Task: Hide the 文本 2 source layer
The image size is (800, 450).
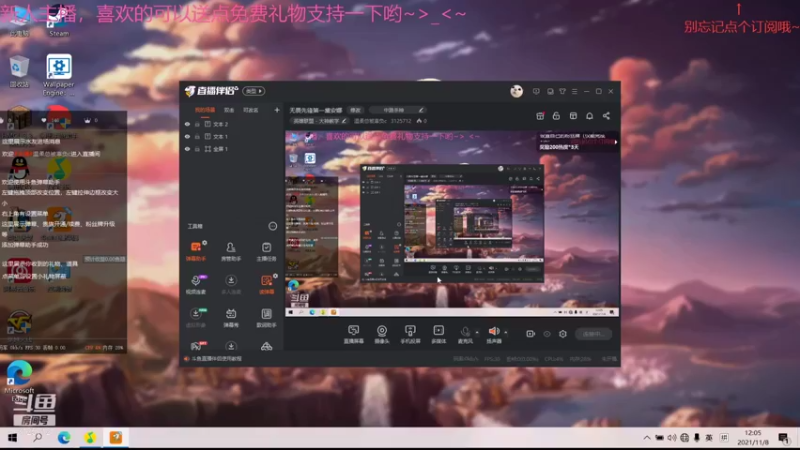Action: tap(187, 124)
